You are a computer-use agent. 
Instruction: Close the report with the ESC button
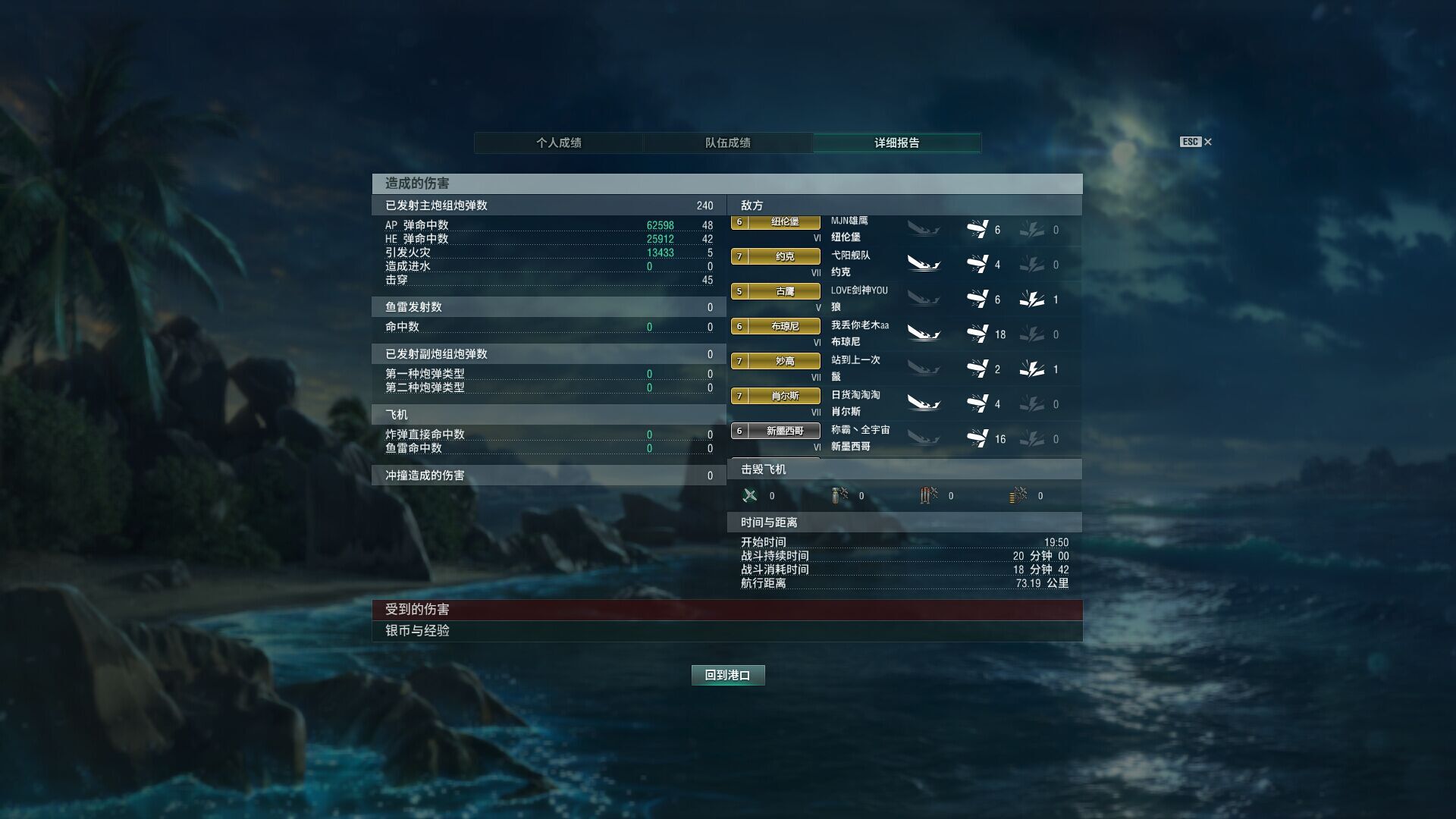pos(1196,142)
